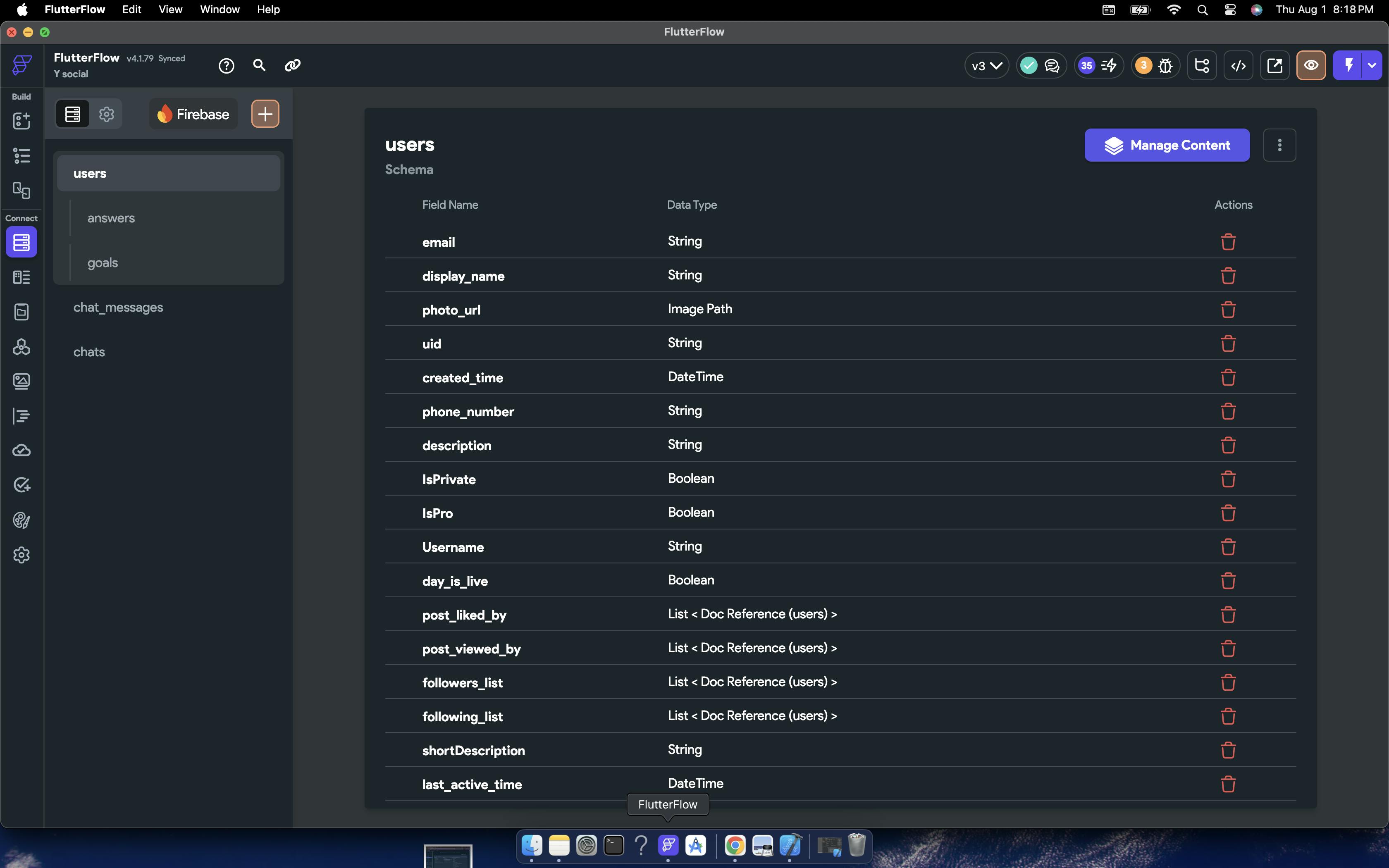Image resolution: width=1389 pixels, height=868 pixels.
Task: Click the search magnifier in project header
Action: [x=259, y=65]
